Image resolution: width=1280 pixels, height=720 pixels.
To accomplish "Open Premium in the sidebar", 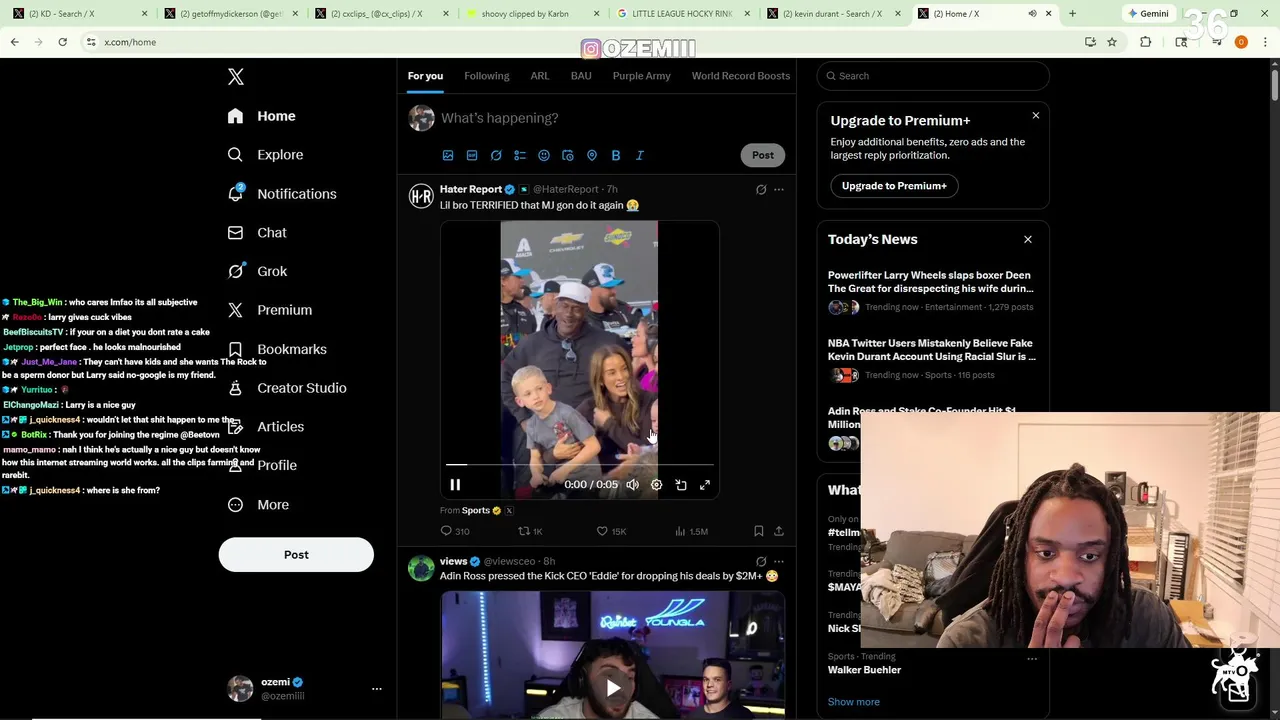I will tap(270, 310).
